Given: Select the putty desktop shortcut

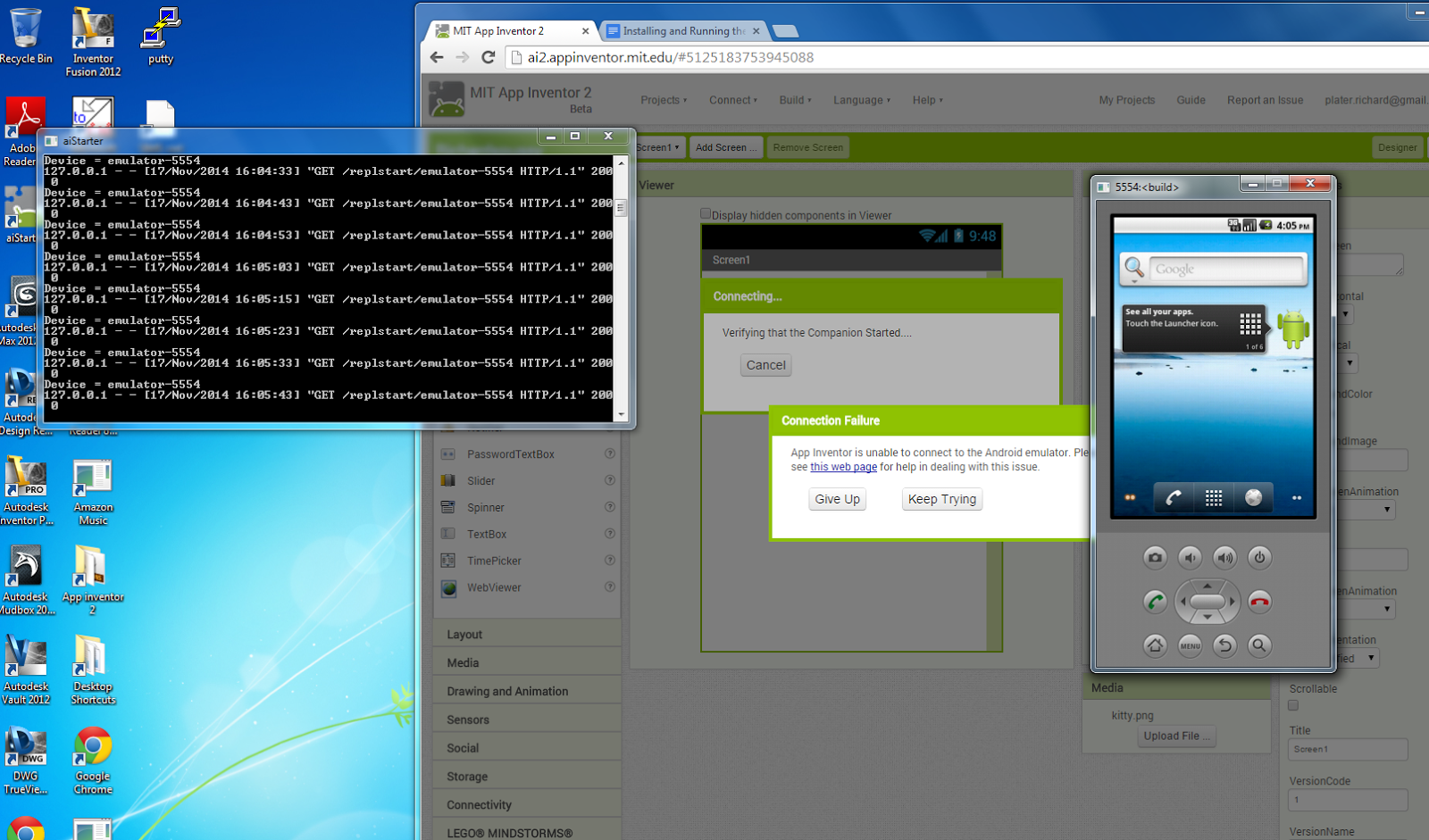Looking at the screenshot, I should [161, 37].
